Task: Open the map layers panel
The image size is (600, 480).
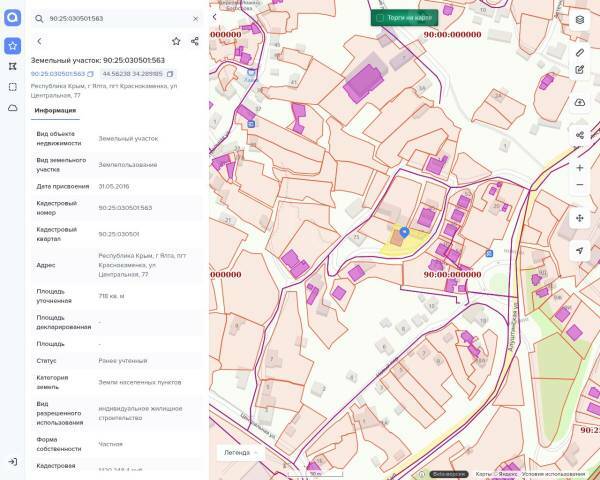Action: [580, 20]
